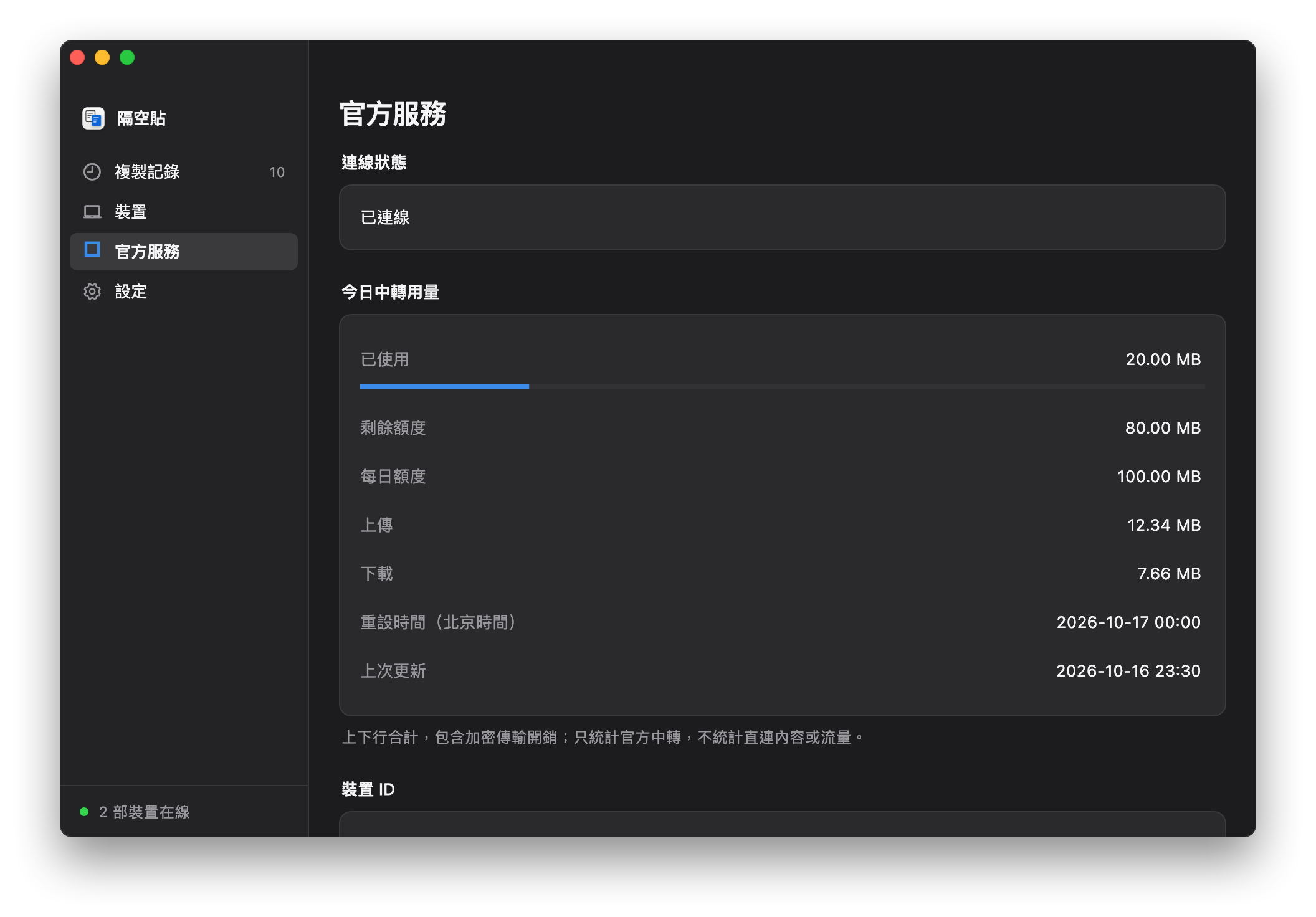Select the 官方服務 sidebar item
This screenshot has width=1316, height=917.
[x=184, y=252]
